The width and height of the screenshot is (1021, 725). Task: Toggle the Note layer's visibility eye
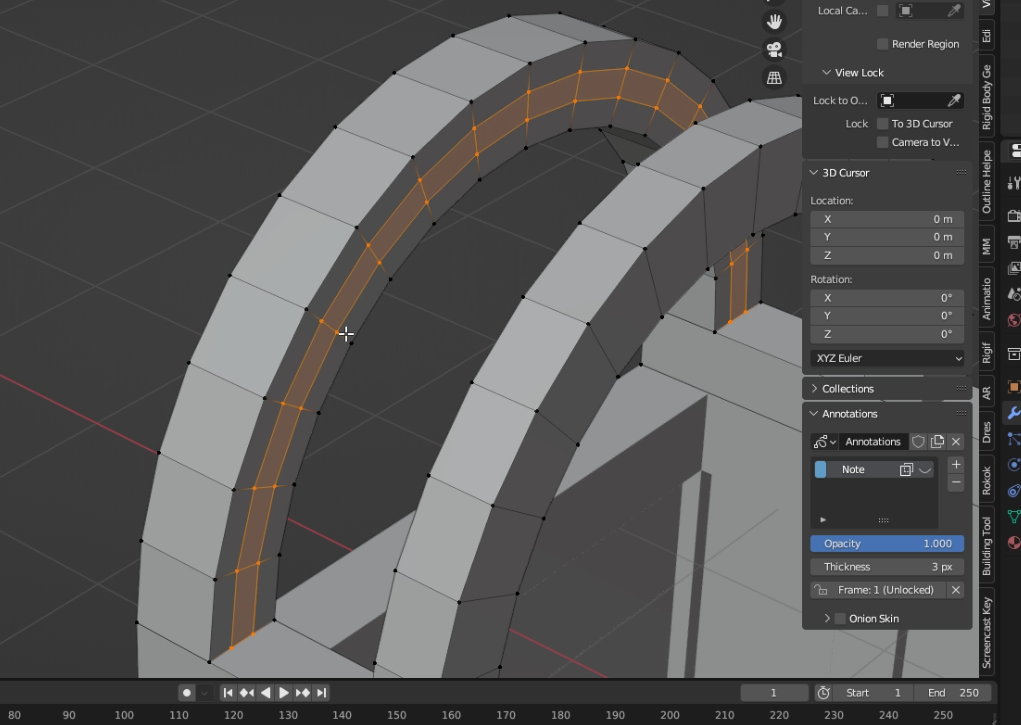click(925, 470)
